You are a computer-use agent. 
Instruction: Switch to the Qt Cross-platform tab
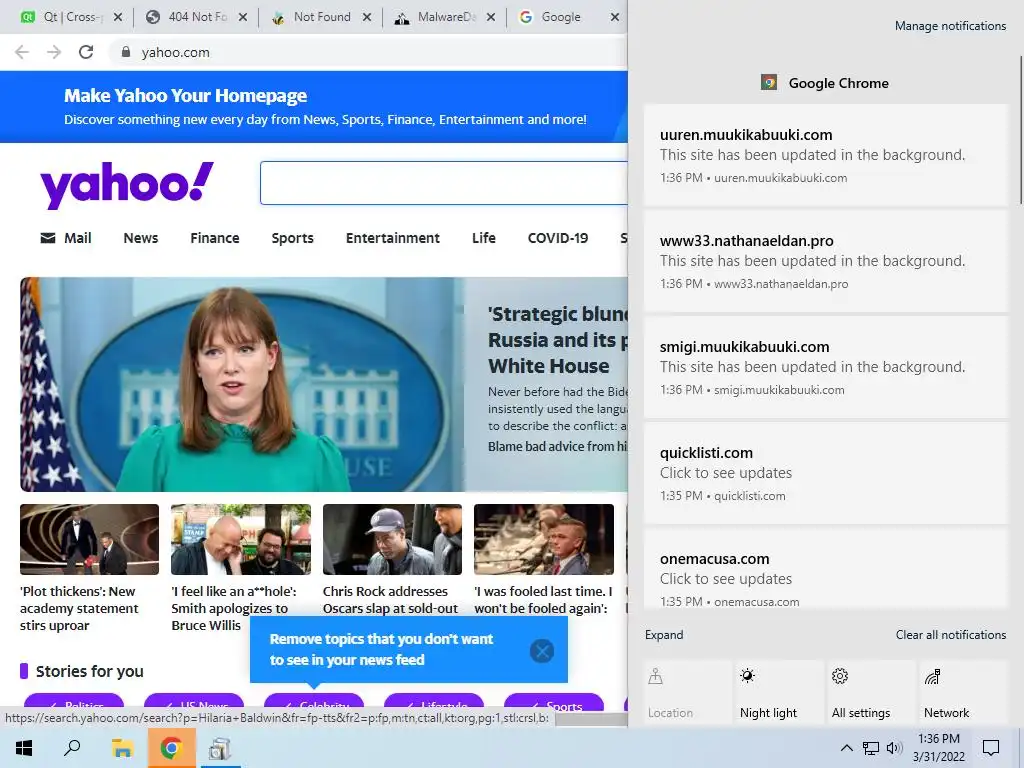(63, 17)
